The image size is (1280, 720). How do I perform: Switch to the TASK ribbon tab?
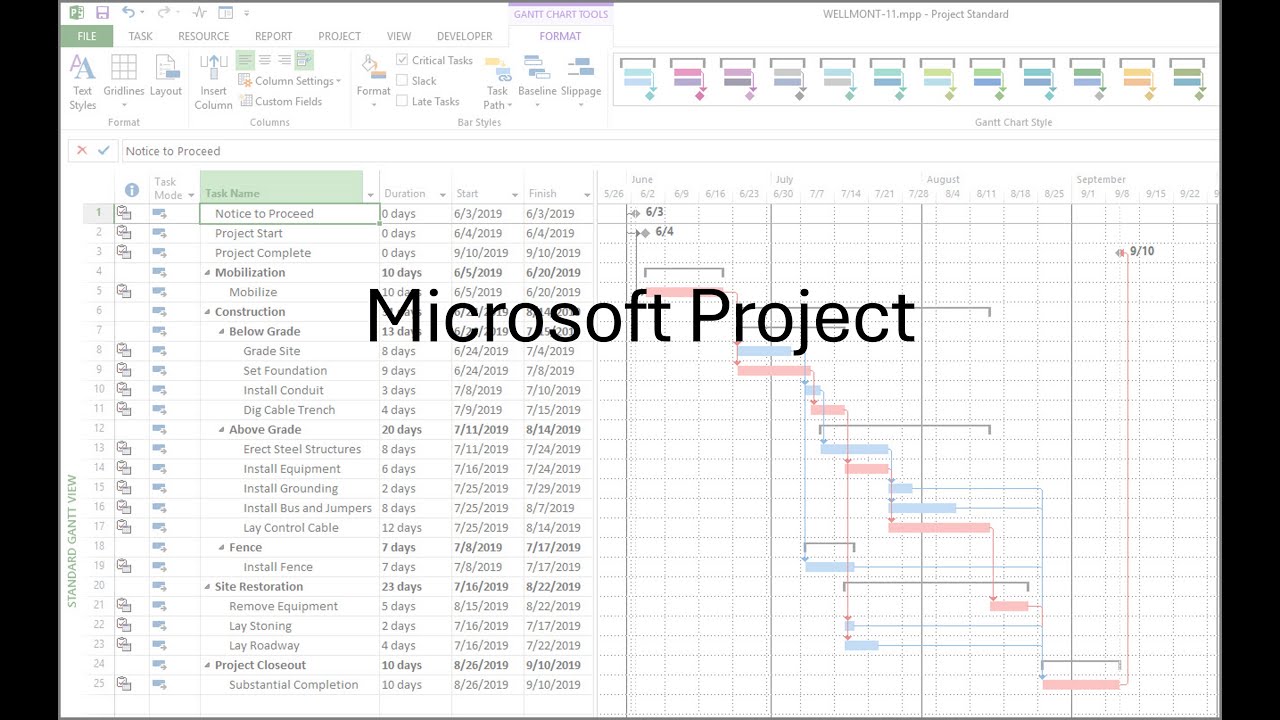[x=140, y=36]
